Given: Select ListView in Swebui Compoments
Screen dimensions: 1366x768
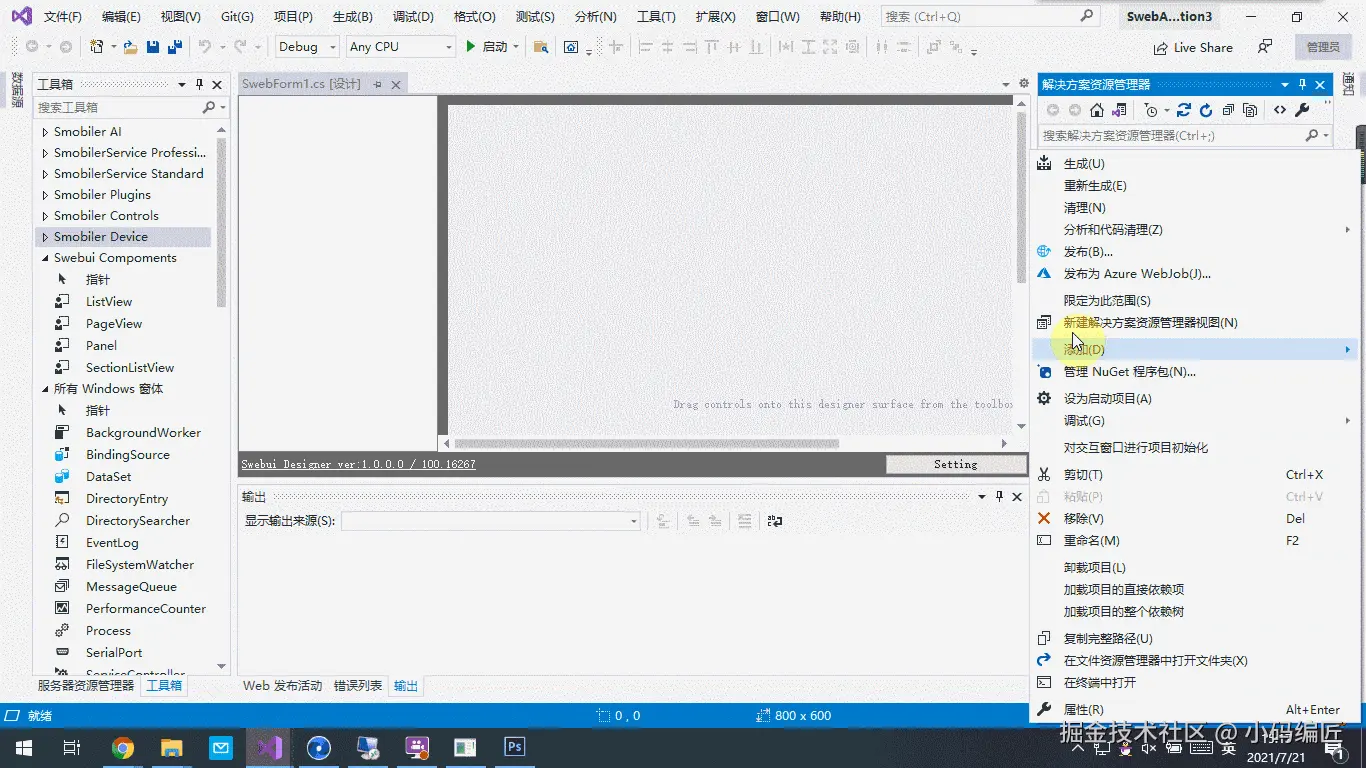Looking at the screenshot, I should coord(109,302).
